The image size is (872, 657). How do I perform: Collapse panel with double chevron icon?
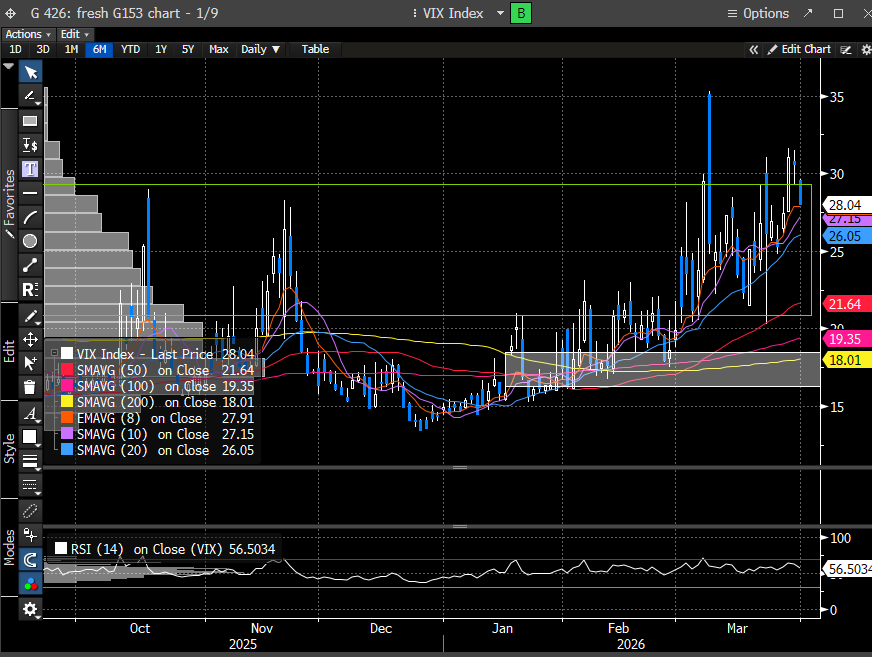pos(754,50)
